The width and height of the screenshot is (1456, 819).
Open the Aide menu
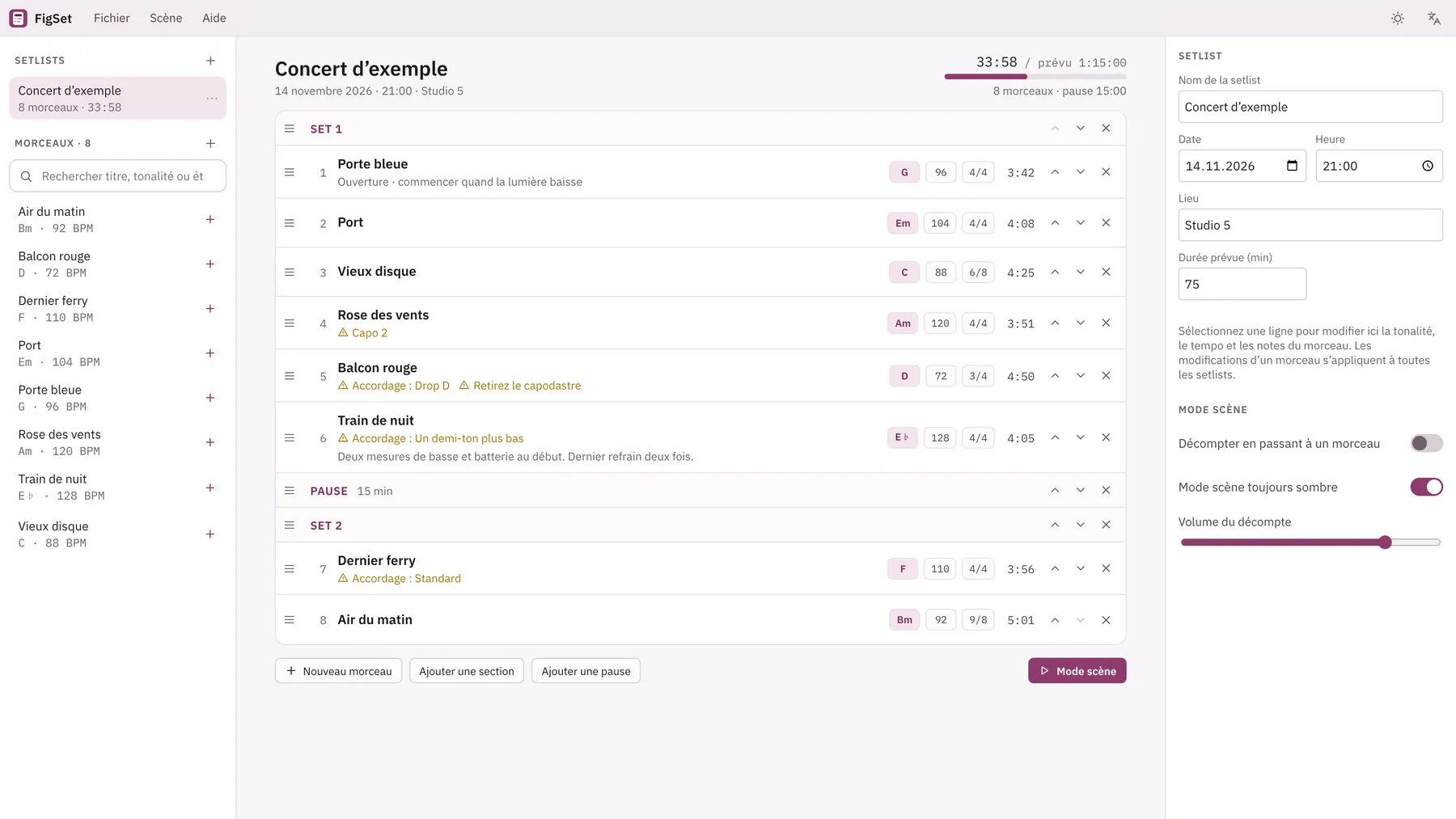click(x=214, y=18)
